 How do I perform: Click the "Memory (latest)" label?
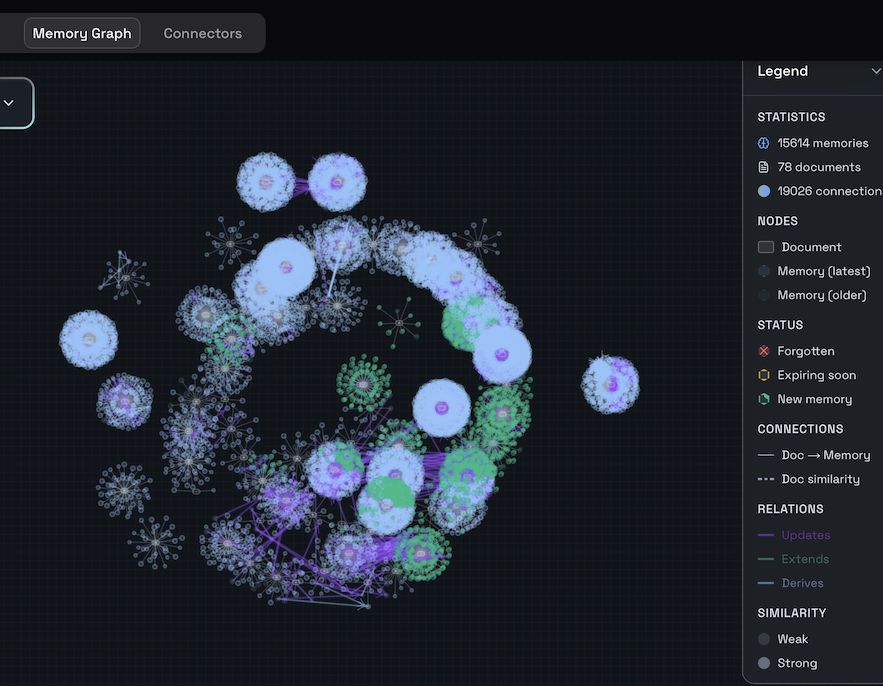click(824, 271)
